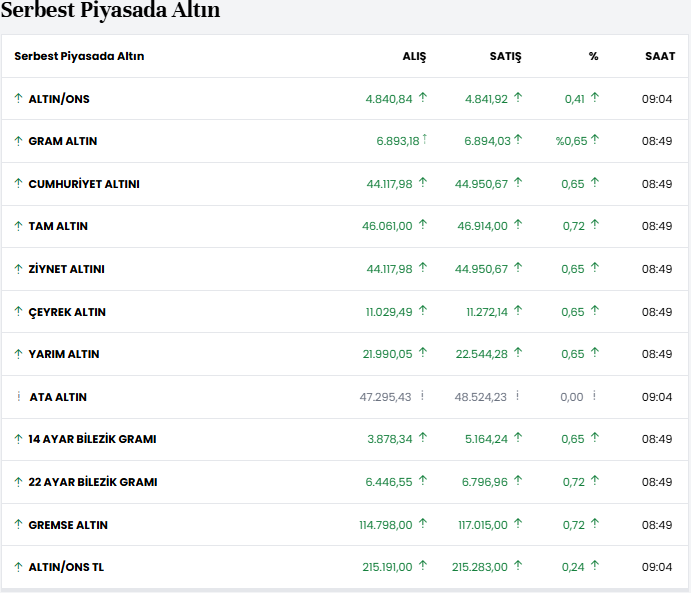Click the SATIŞ column header
The width and height of the screenshot is (691, 593).
pos(505,56)
